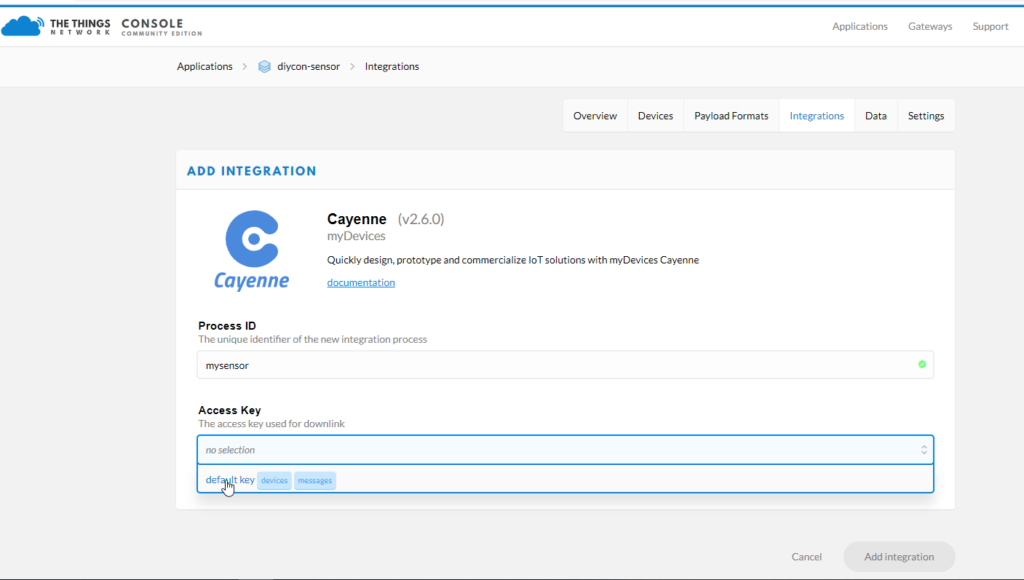
Task: Go to the Payload Formats tab
Action: 731,116
